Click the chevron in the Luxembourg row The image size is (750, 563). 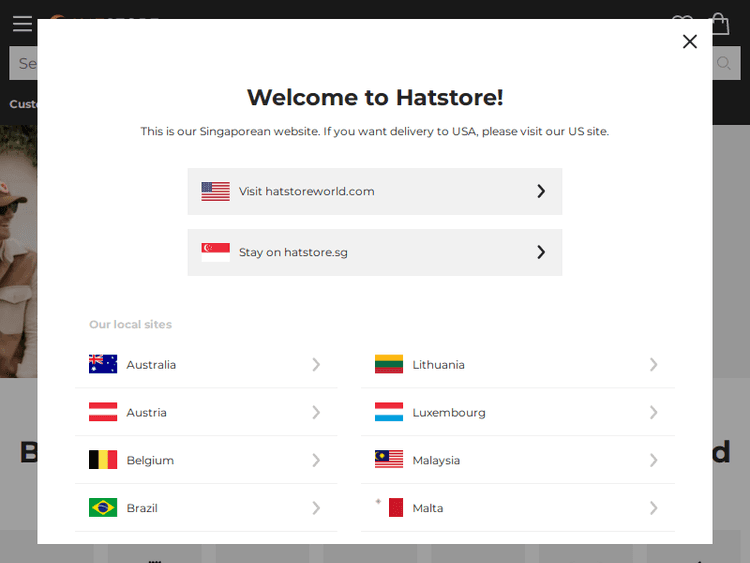click(653, 412)
